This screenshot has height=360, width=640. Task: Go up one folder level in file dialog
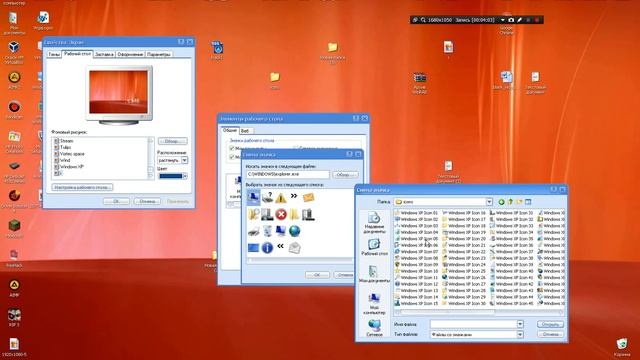(x=510, y=202)
